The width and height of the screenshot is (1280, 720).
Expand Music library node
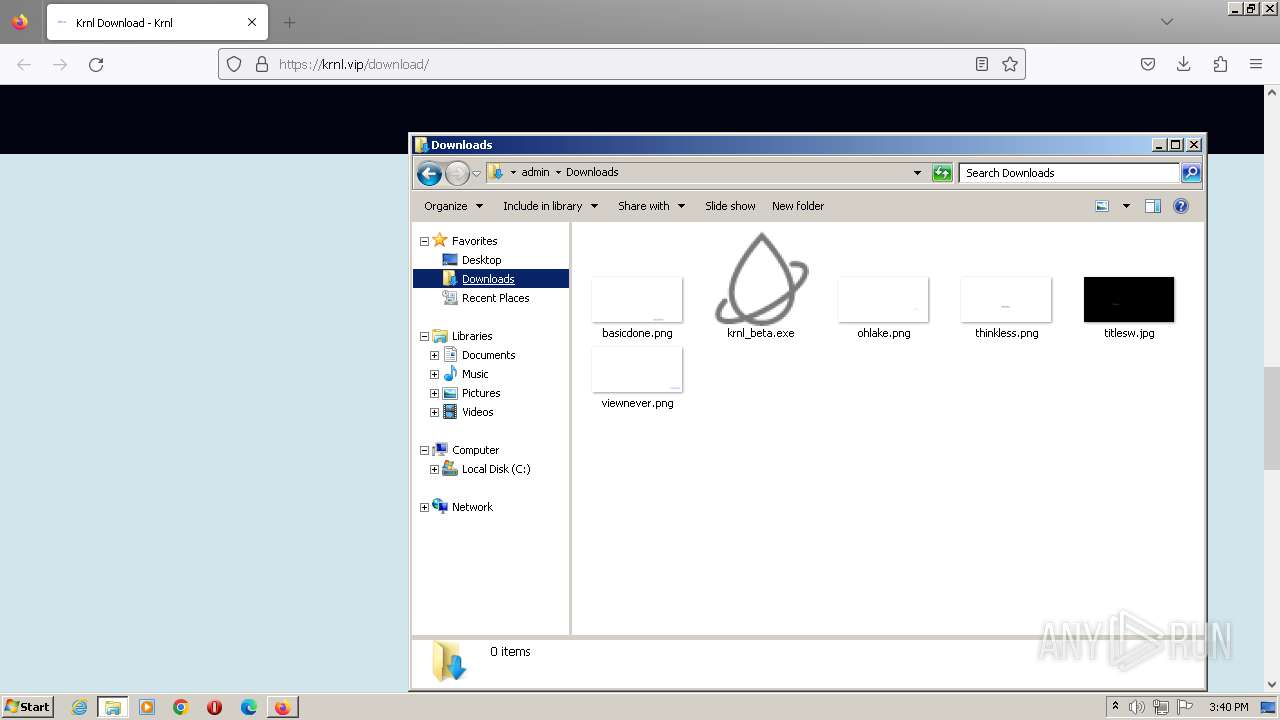click(x=435, y=374)
